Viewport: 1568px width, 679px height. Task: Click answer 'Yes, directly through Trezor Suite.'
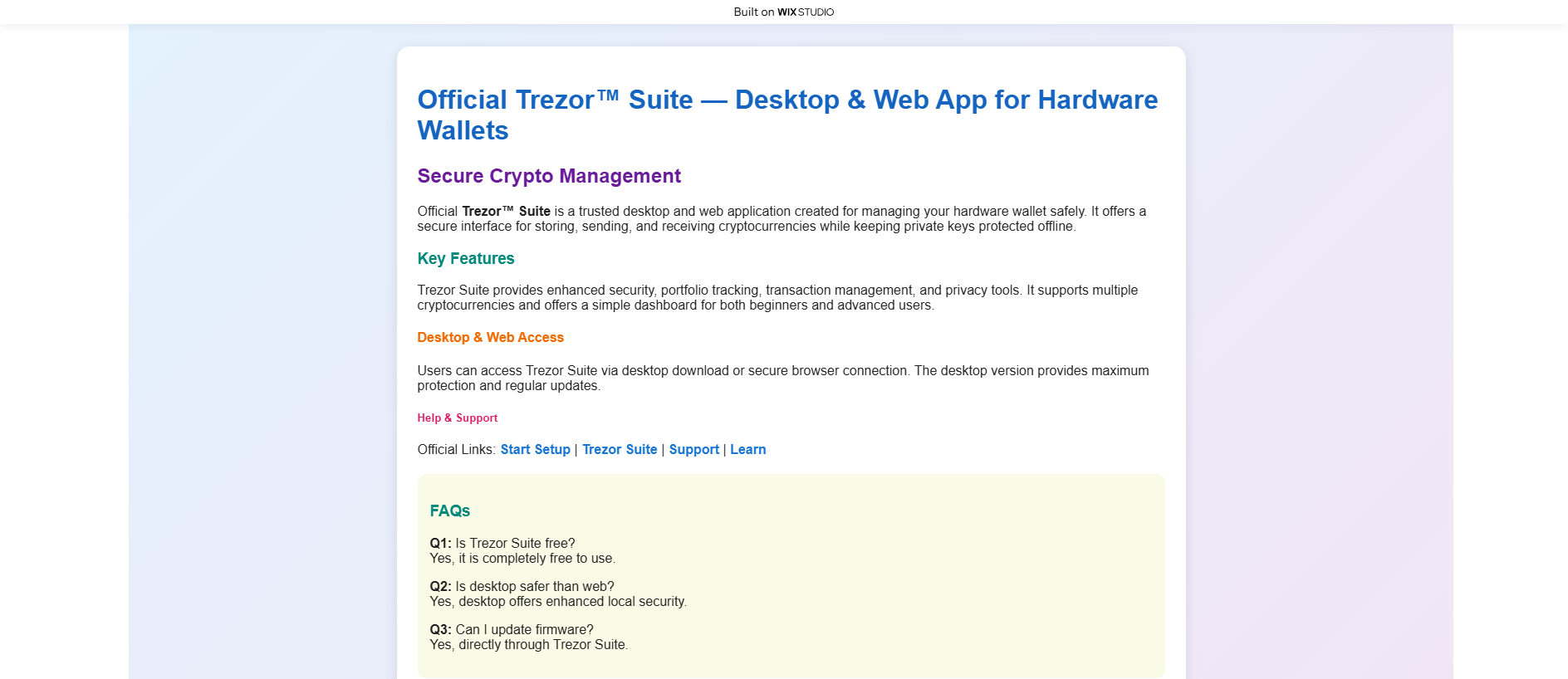tap(528, 645)
